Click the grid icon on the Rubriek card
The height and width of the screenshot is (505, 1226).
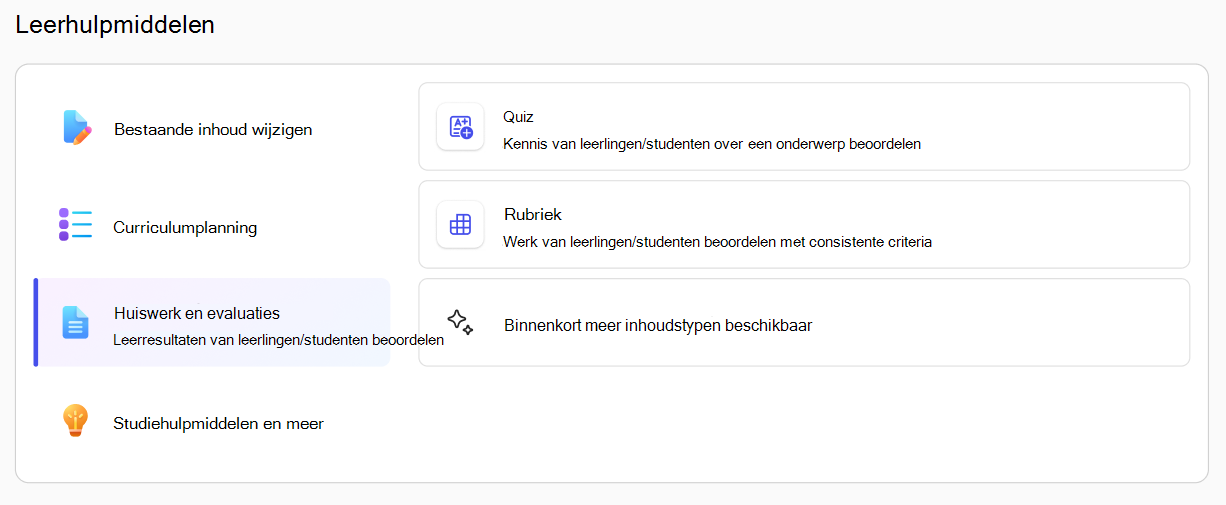click(x=460, y=225)
